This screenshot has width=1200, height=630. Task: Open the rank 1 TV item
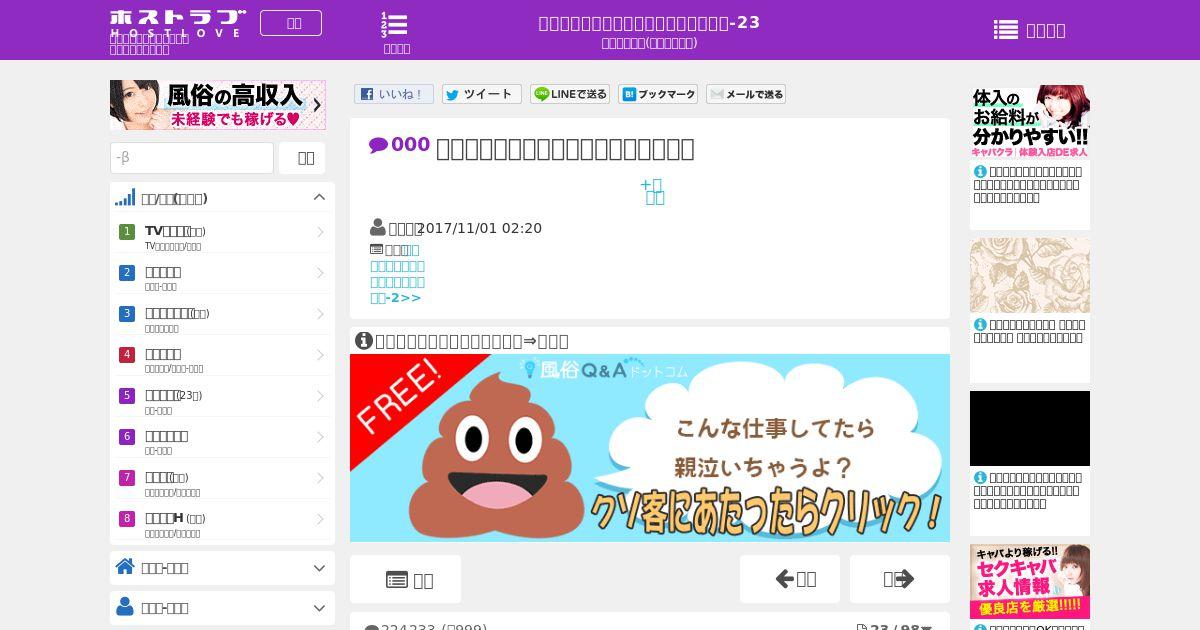coord(222,236)
